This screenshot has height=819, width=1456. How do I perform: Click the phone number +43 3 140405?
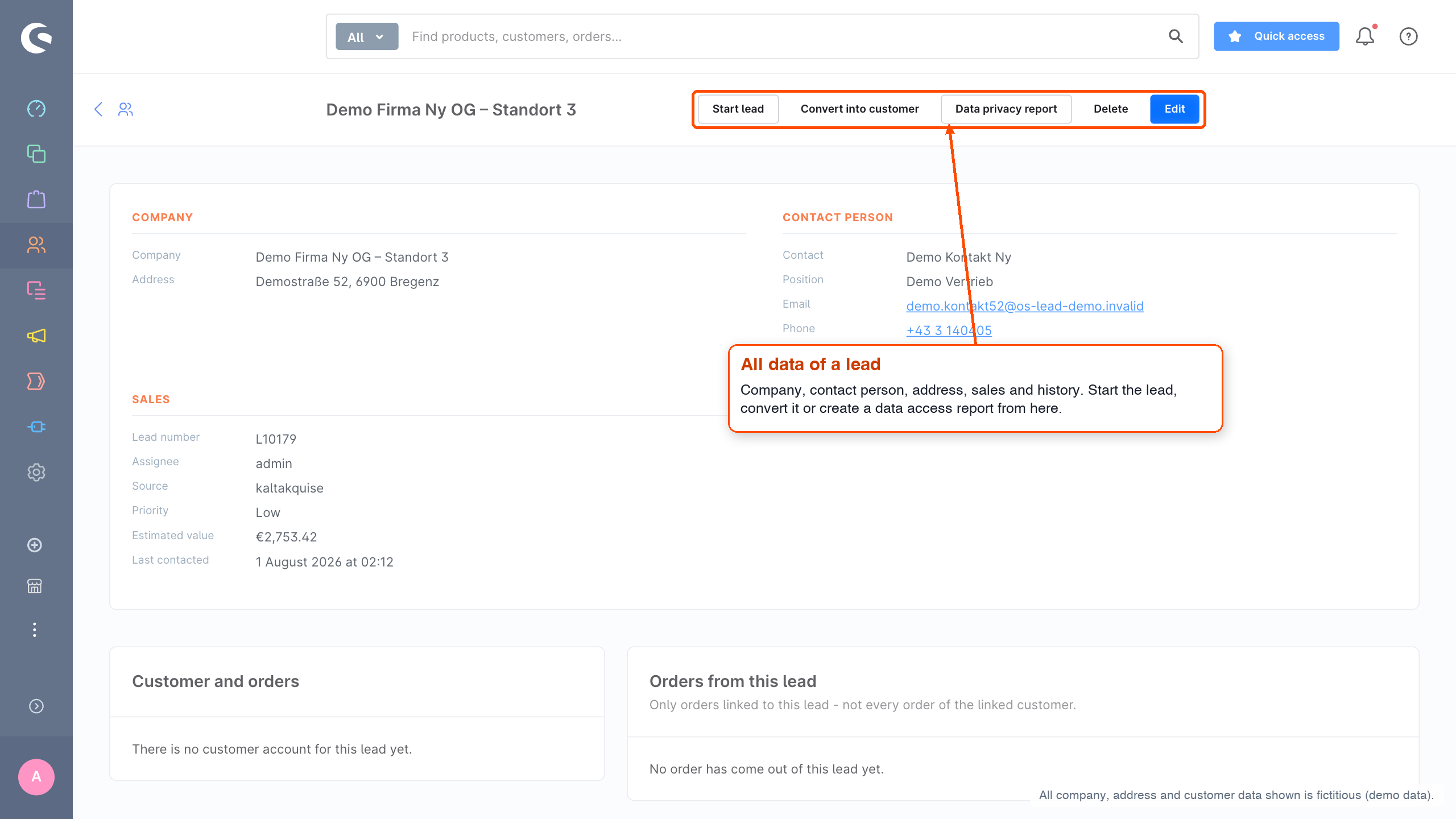949,330
